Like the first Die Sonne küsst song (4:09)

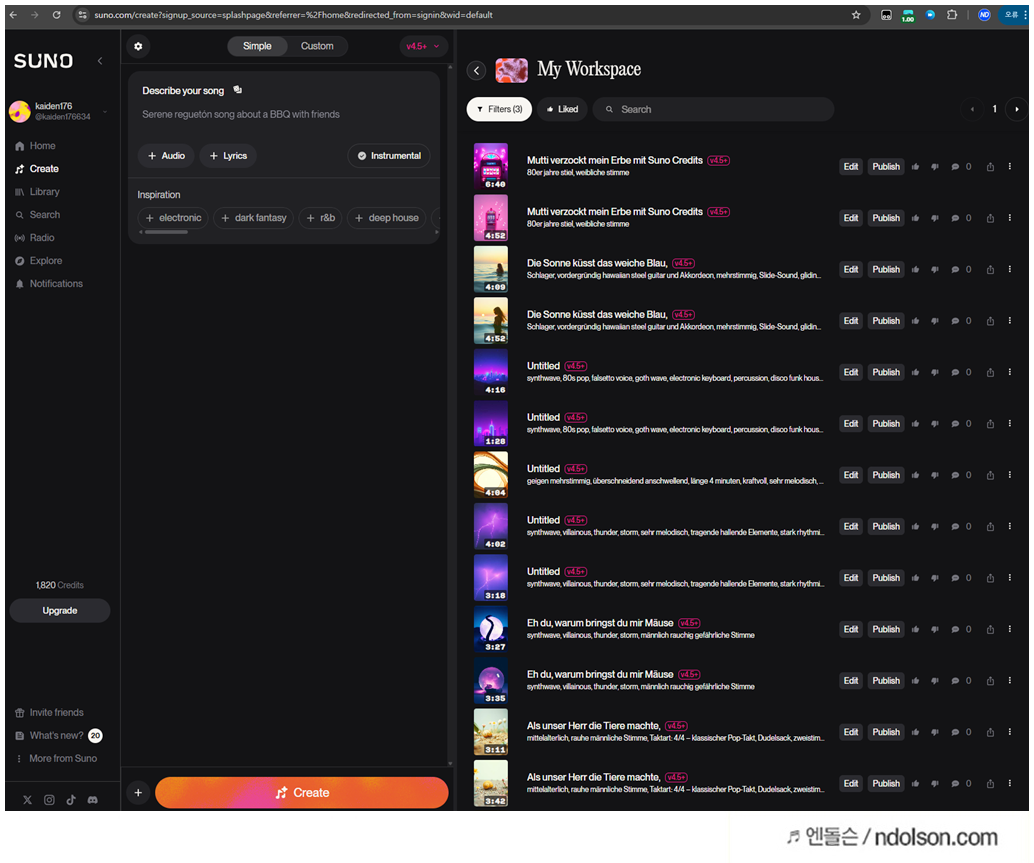coord(915,270)
